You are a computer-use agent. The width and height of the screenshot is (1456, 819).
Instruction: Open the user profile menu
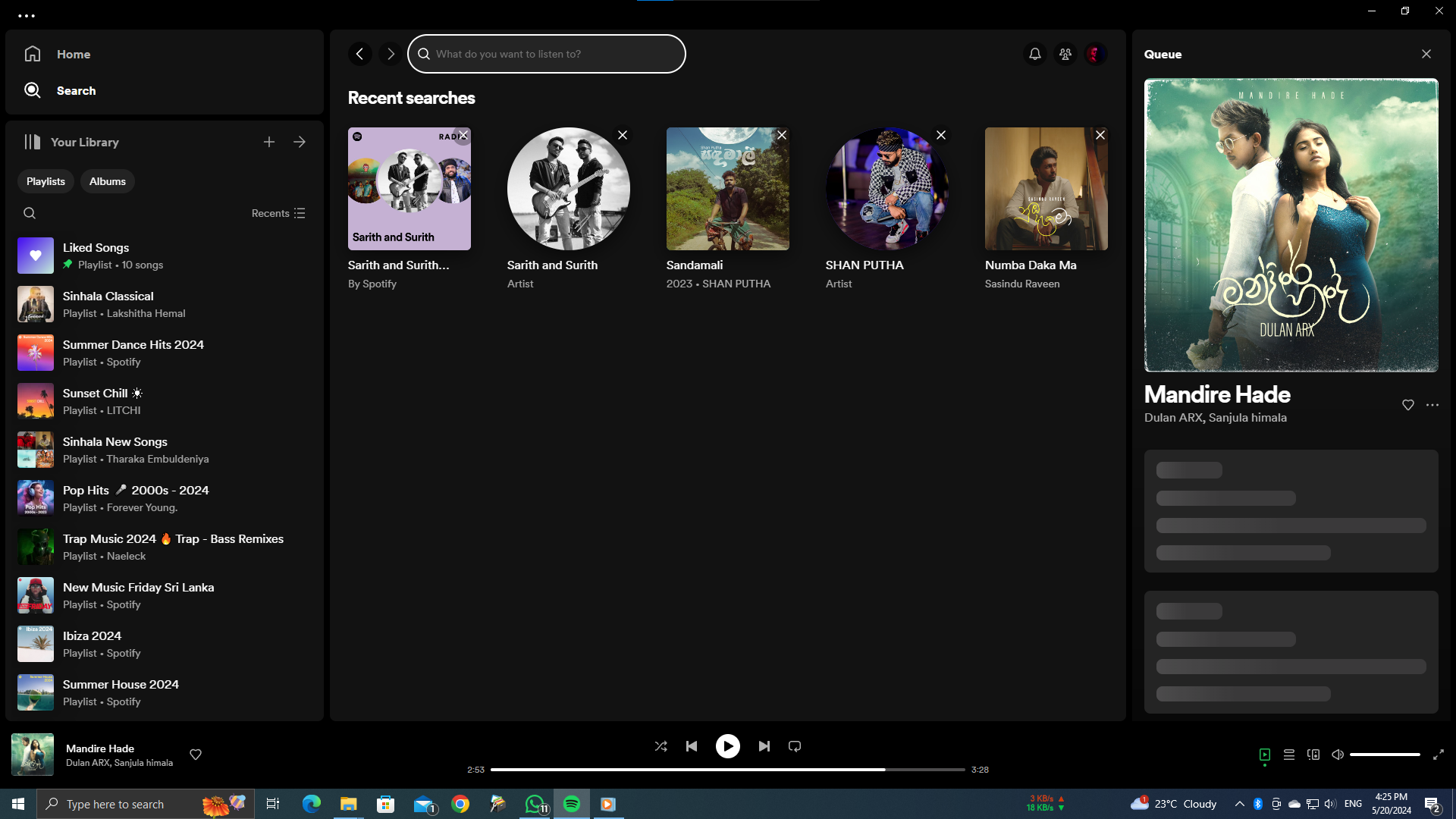coord(1096,54)
